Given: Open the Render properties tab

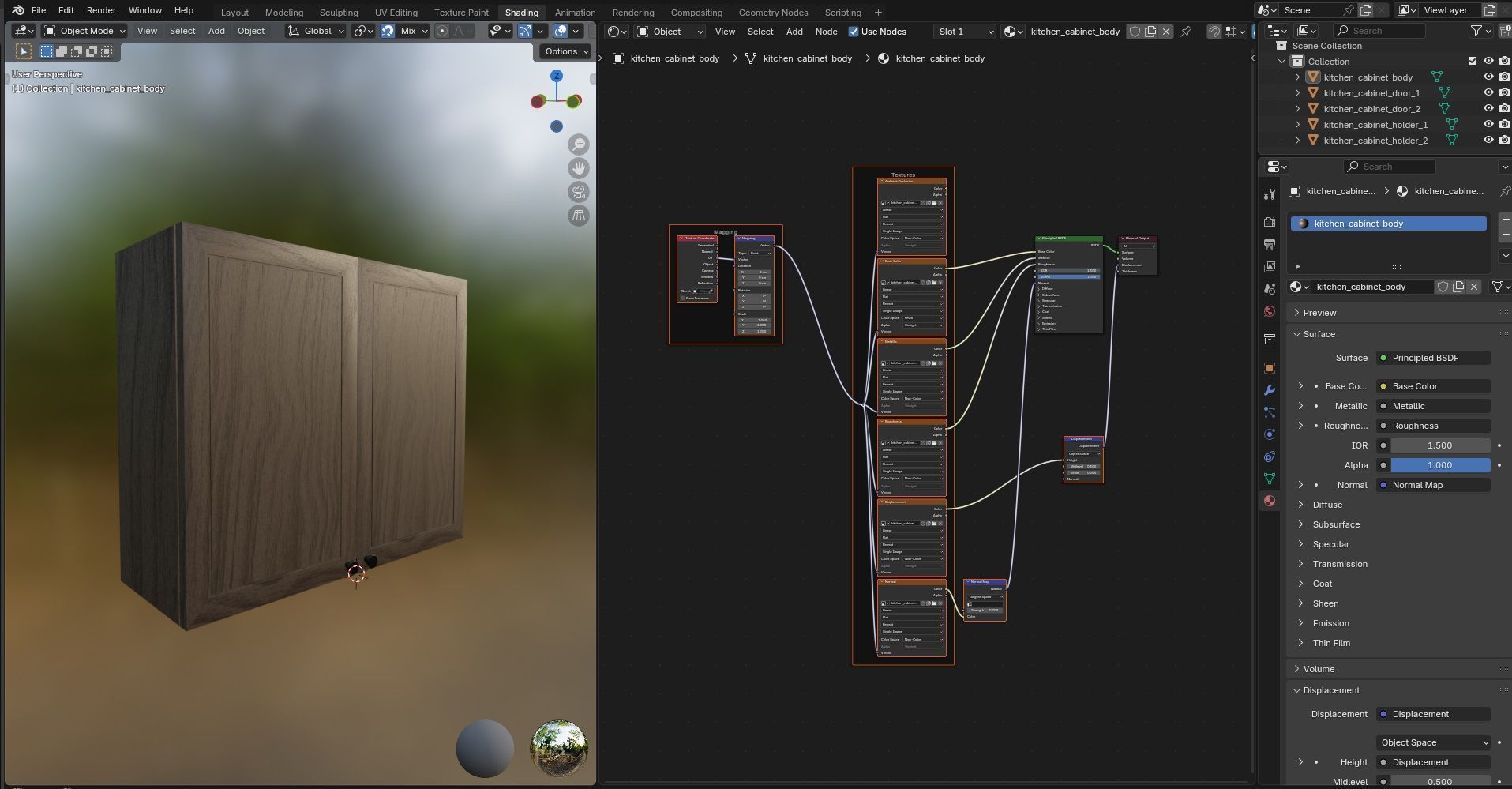Looking at the screenshot, I should tap(1270, 223).
